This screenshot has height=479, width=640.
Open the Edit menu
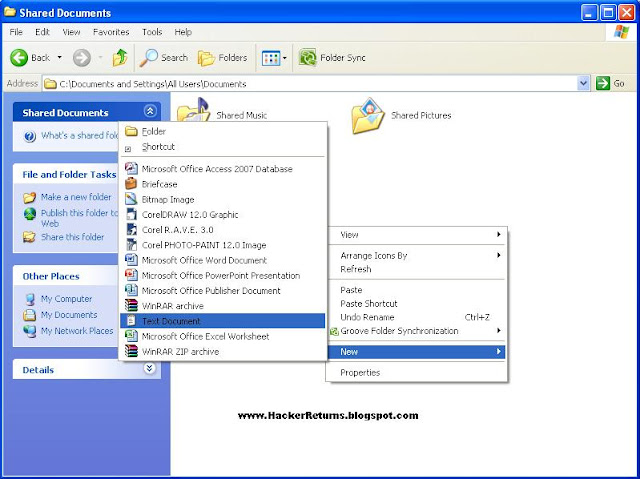(42, 32)
